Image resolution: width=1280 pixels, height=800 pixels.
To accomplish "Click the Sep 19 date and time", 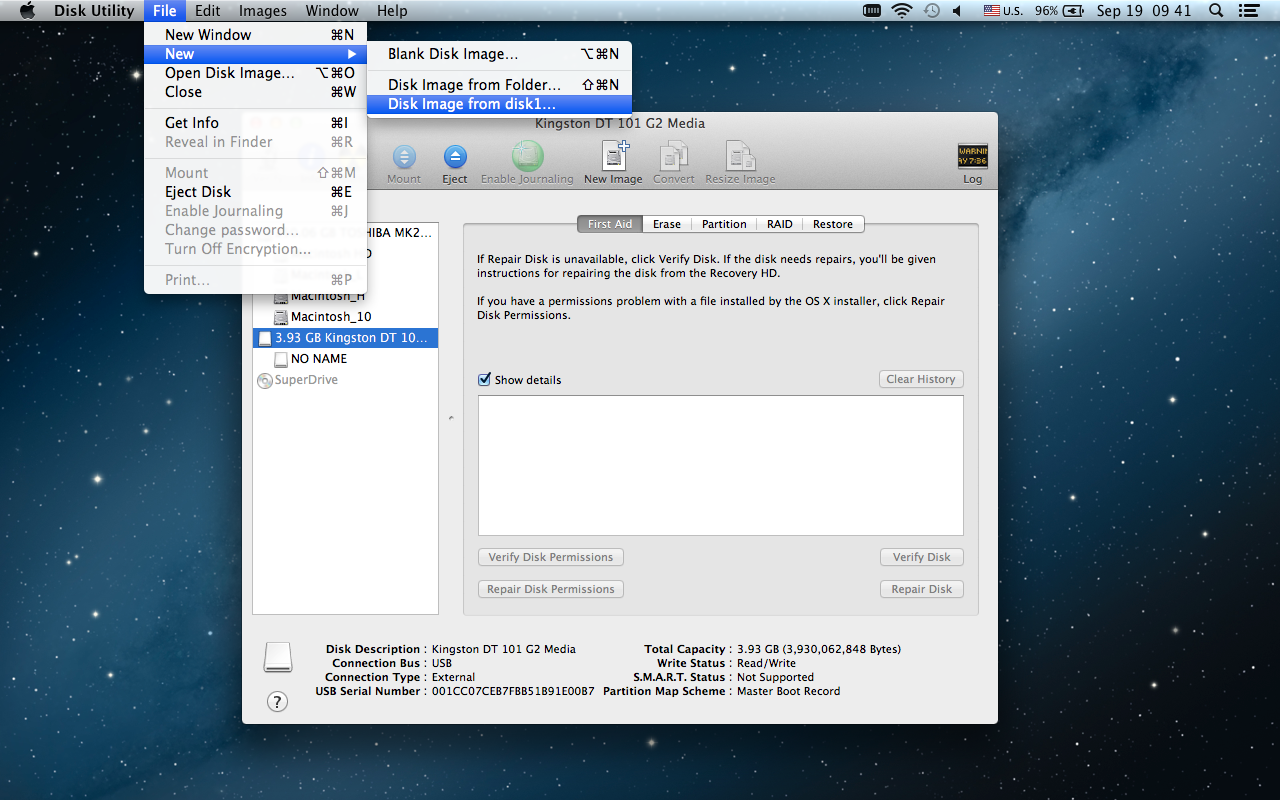I will [1144, 11].
